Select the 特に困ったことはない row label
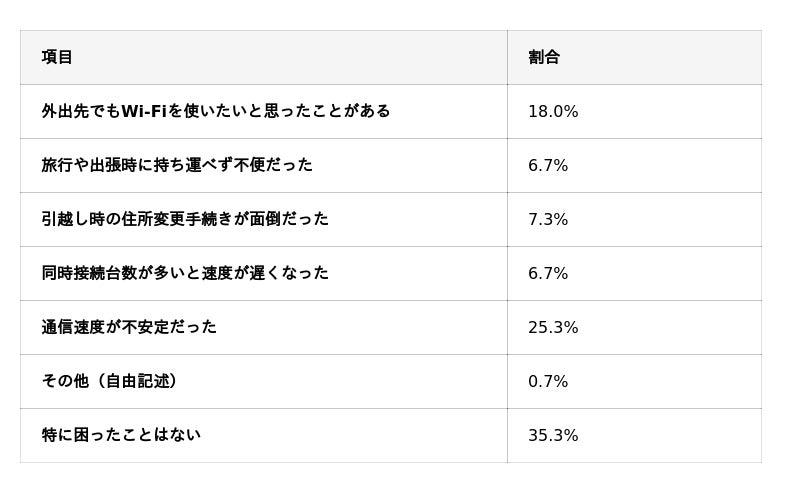 tap(120, 435)
